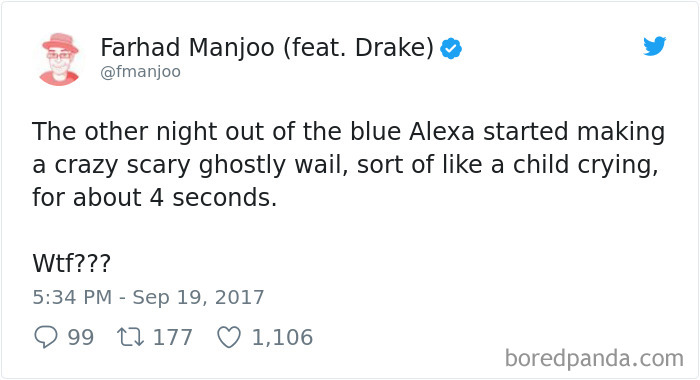Visit the boredpanda.com watermark link
The height and width of the screenshot is (380, 700).
click(594, 358)
